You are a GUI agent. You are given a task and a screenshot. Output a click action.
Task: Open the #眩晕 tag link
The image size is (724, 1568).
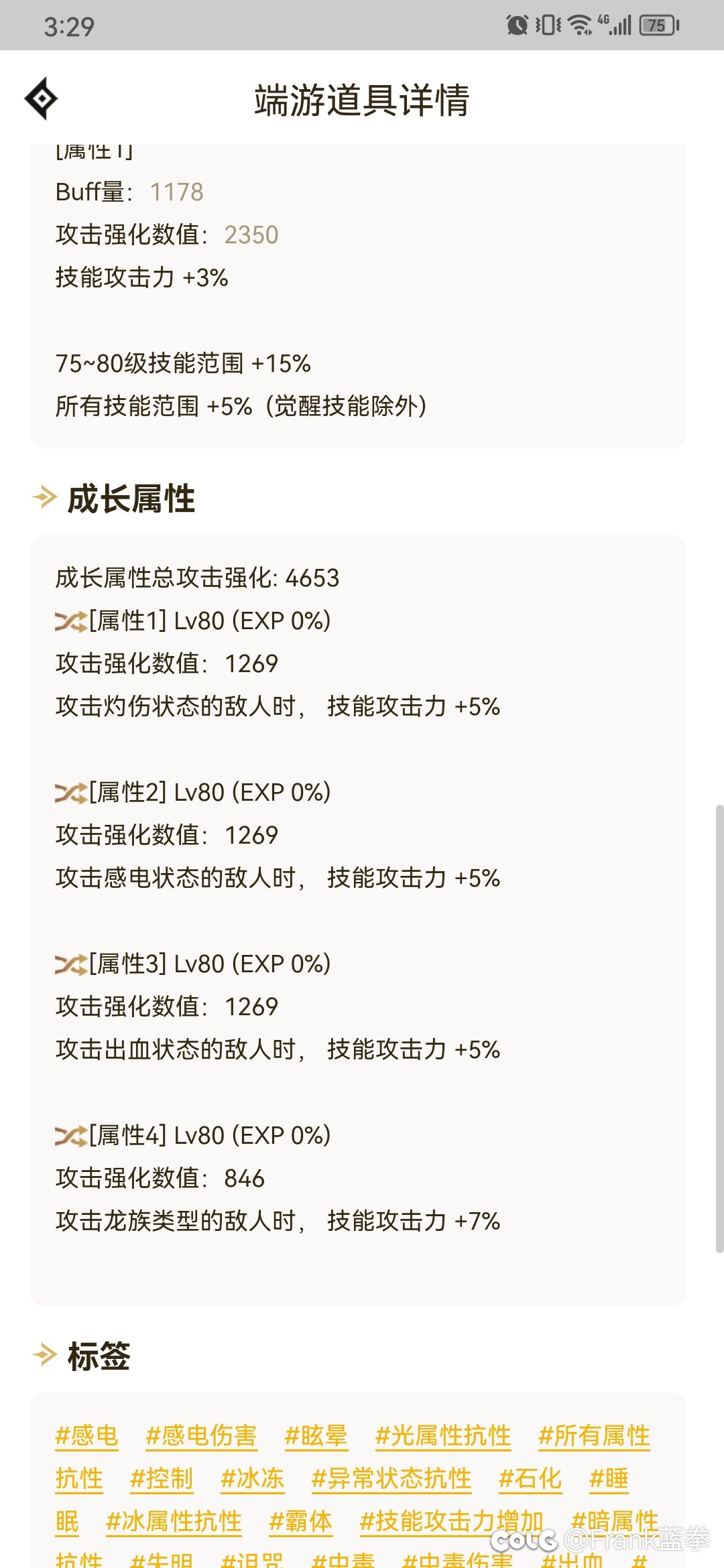(316, 1435)
